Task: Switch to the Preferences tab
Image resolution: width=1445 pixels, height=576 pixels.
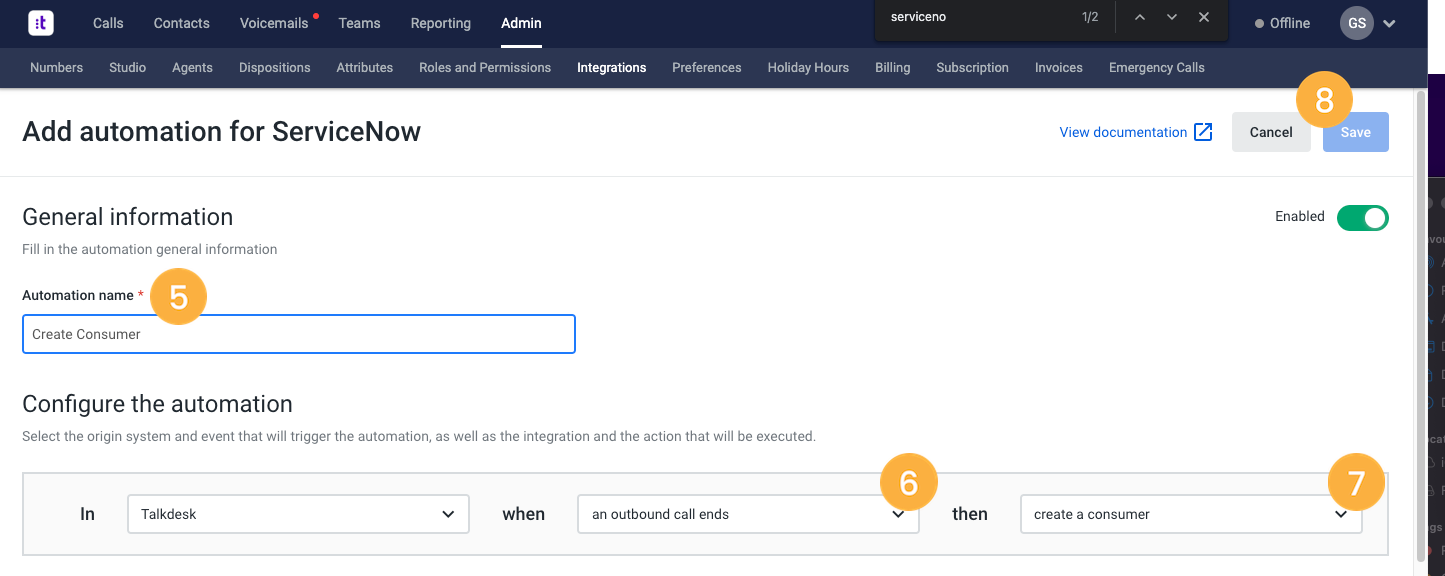Action: click(x=706, y=67)
